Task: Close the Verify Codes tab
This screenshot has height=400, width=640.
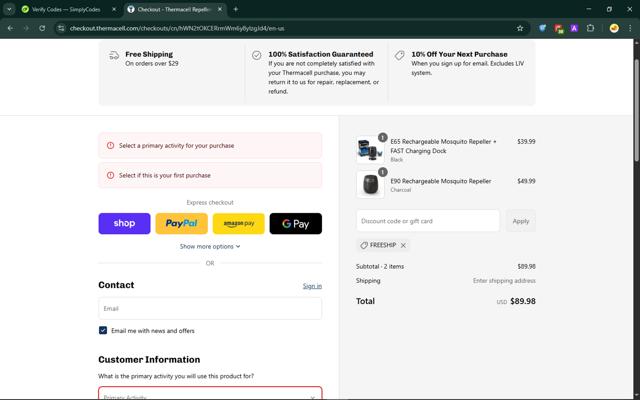Action: click(114, 9)
